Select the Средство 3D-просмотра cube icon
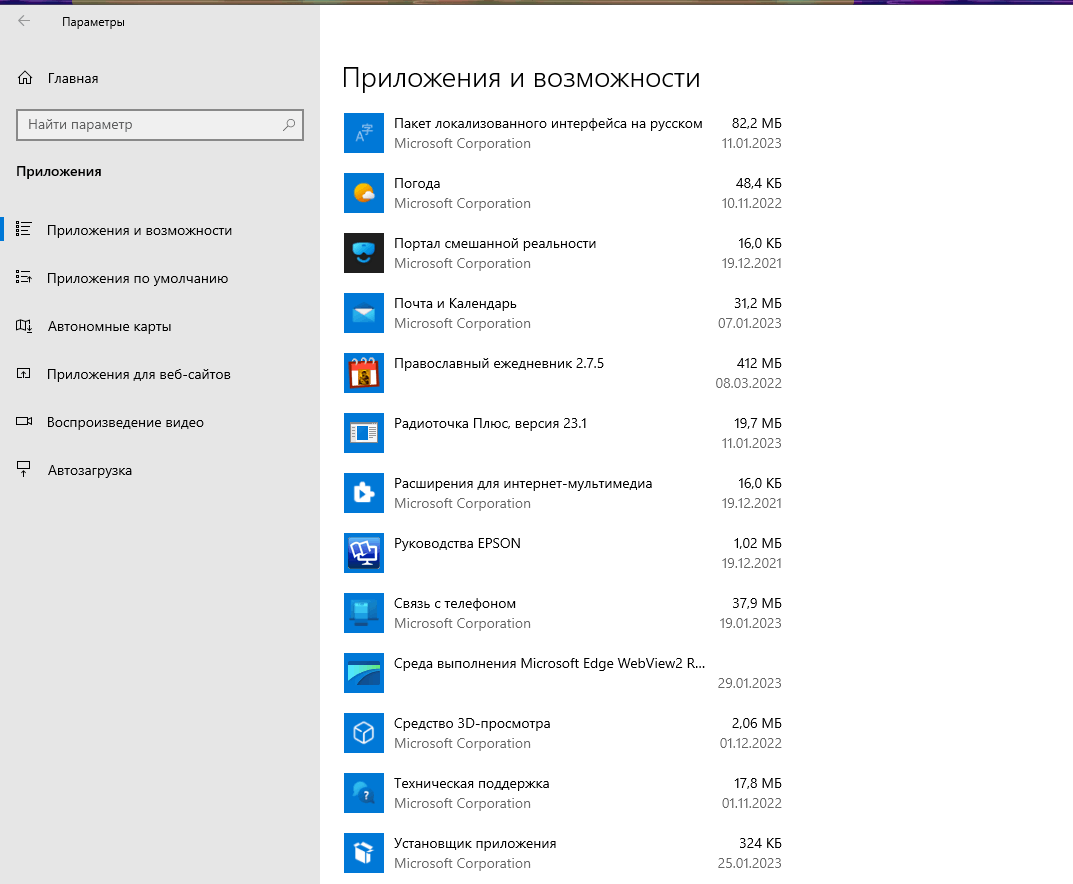Image resolution: width=1073 pixels, height=884 pixels. pyautogui.click(x=363, y=733)
